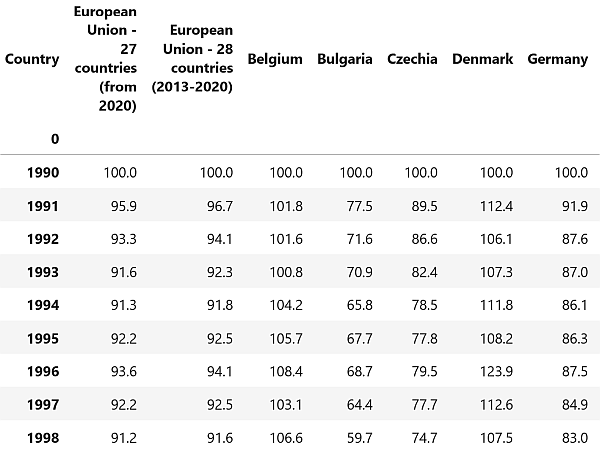Click Belgium's 1996 value 108.4

[286, 372]
